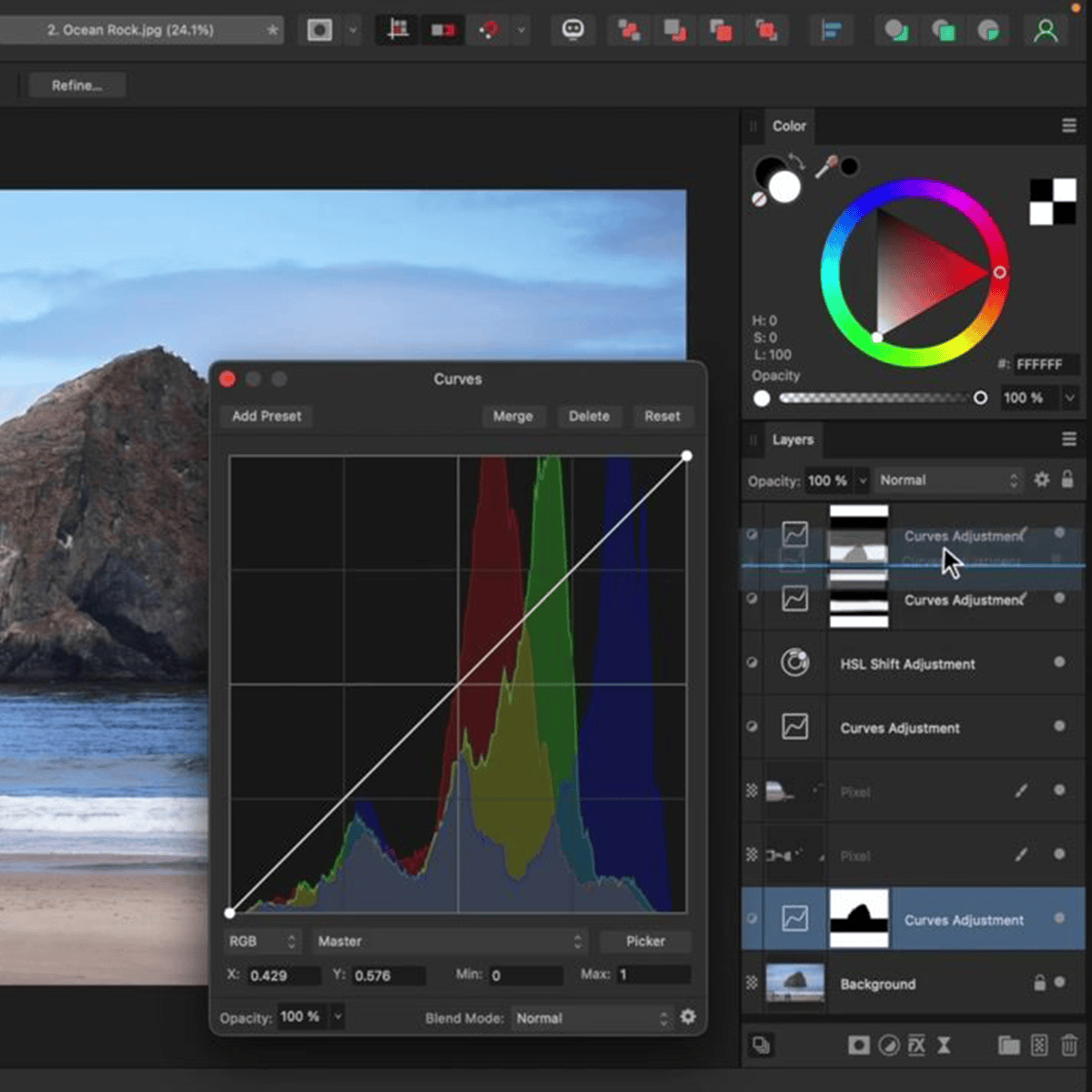Open the Color panel hamburger menu
This screenshot has height=1092, width=1092.
click(x=1069, y=126)
